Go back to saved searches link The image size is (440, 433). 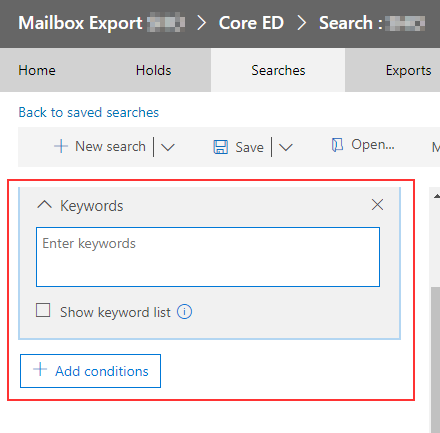[x=89, y=112]
